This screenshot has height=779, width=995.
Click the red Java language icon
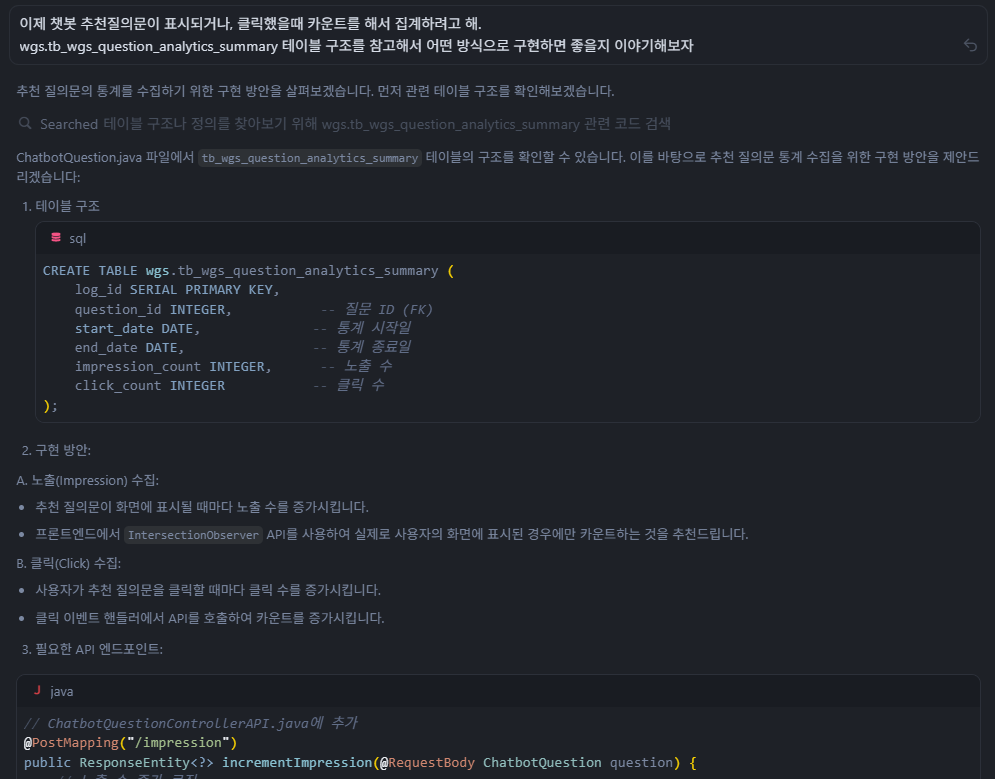37,691
